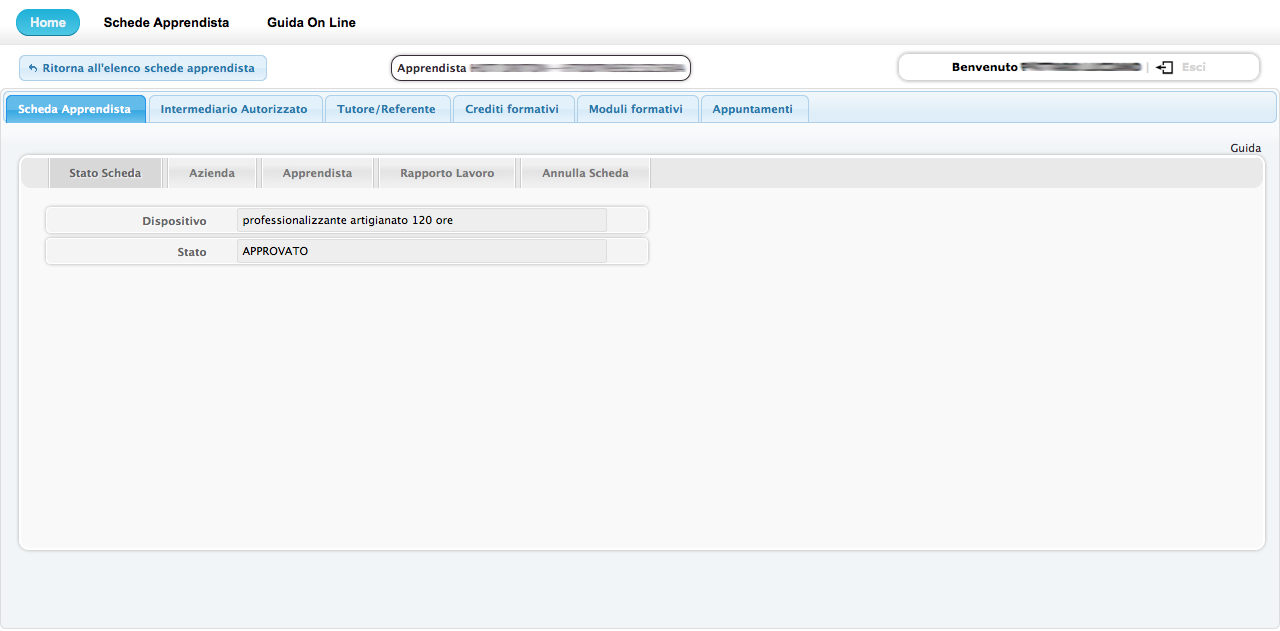Open the Tutore/Referente tab
Viewport: 1280px width, 631px height.
pos(386,109)
